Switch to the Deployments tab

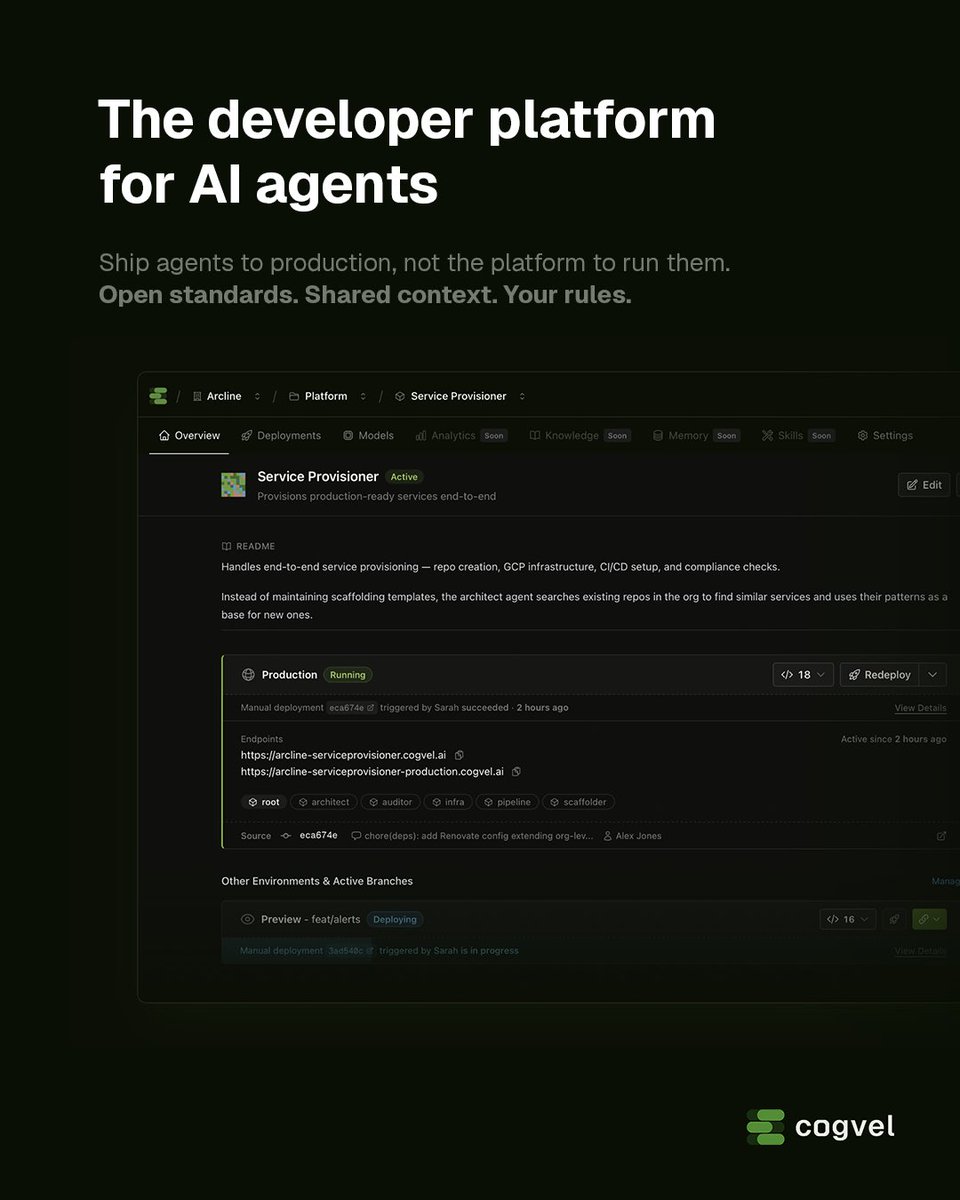(281, 436)
